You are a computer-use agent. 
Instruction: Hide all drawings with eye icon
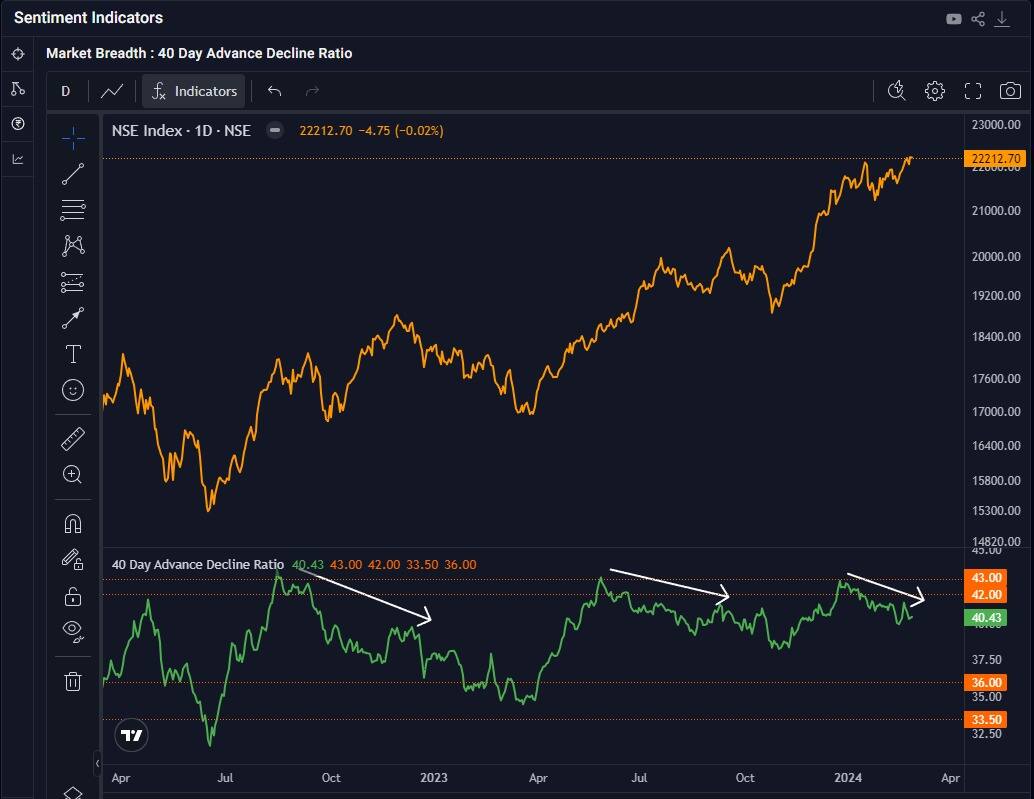(x=73, y=630)
